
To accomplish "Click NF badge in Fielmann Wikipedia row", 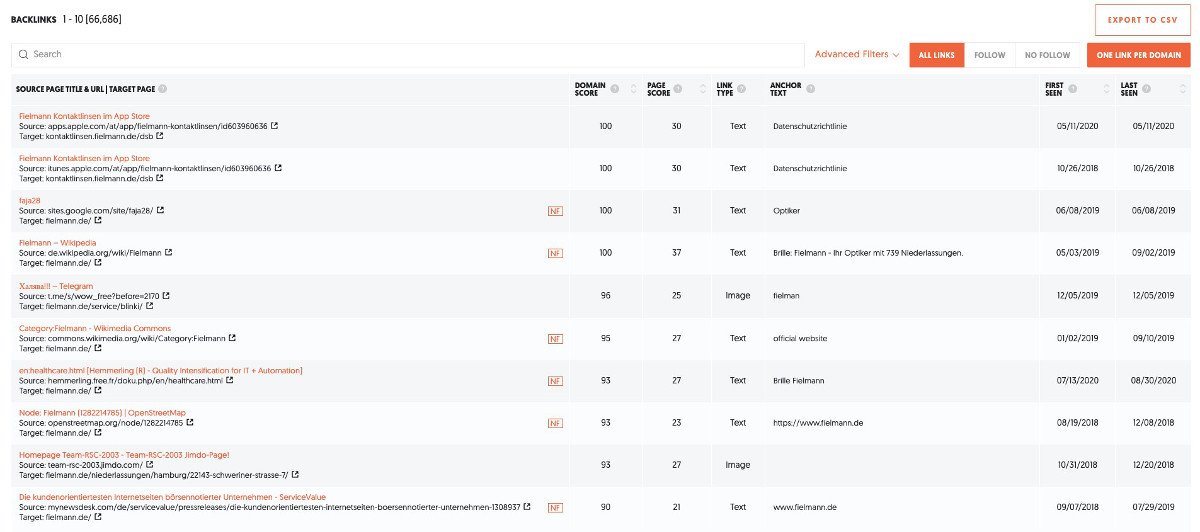I will click(555, 253).
